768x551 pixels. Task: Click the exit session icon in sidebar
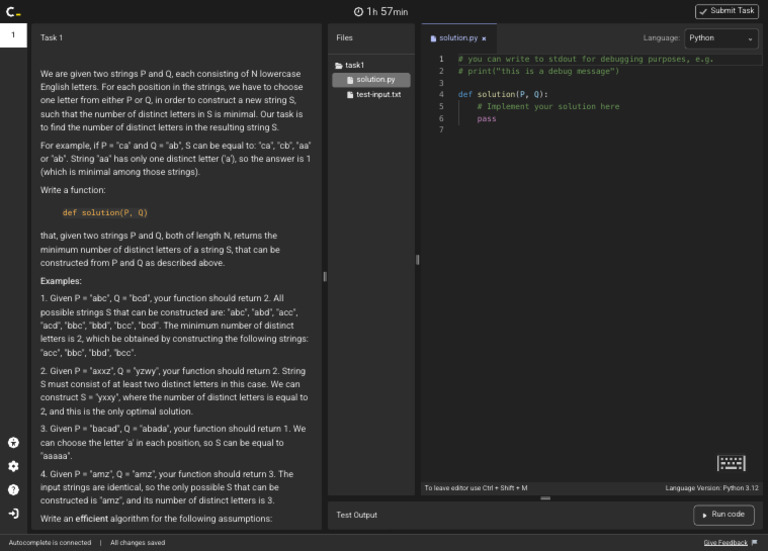coord(13,513)
